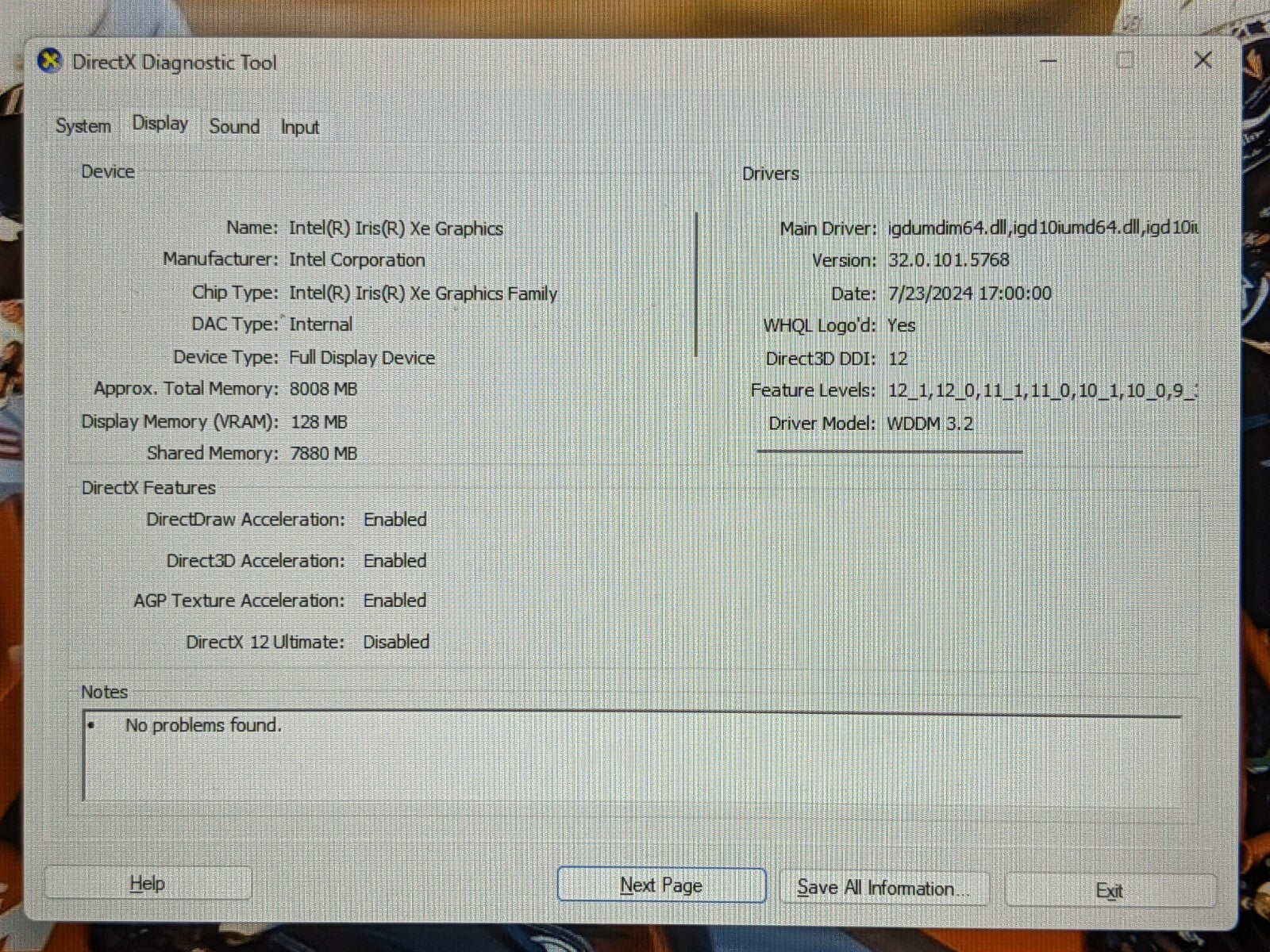Open the Sound tab
This screenshot has width=1270, height=952.
pyautogui.click(x=234, y=127)
